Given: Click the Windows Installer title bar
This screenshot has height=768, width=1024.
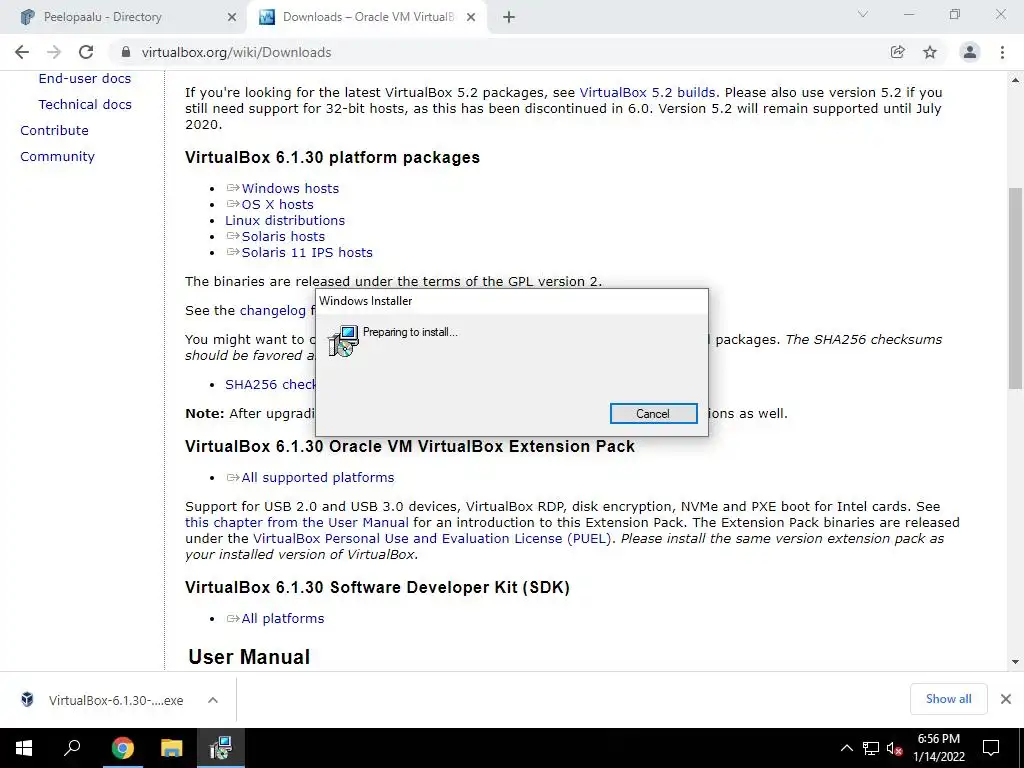Looking at the screenshot, I should [511, 301].
